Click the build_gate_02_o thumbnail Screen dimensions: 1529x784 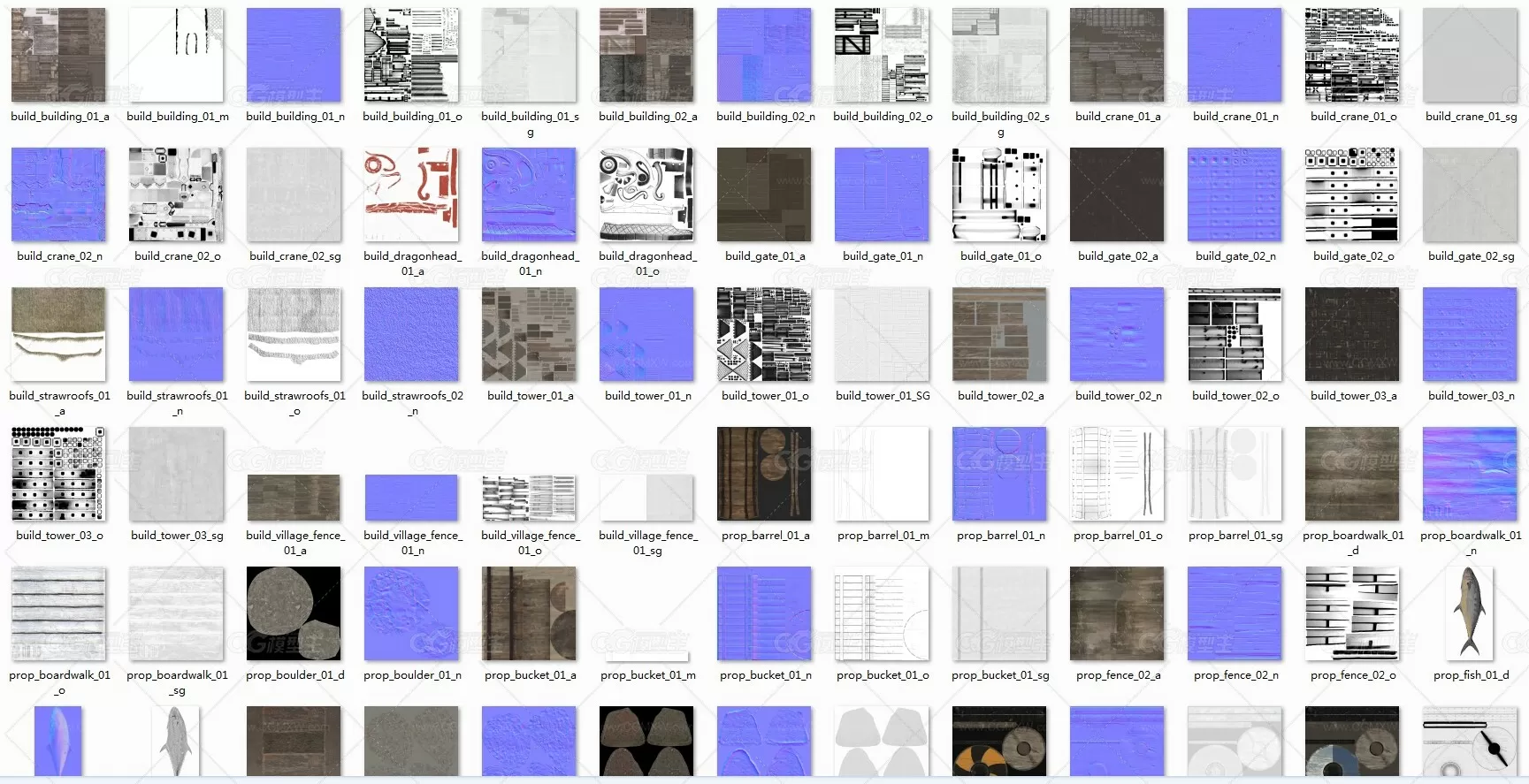[x=1352, y=194]
